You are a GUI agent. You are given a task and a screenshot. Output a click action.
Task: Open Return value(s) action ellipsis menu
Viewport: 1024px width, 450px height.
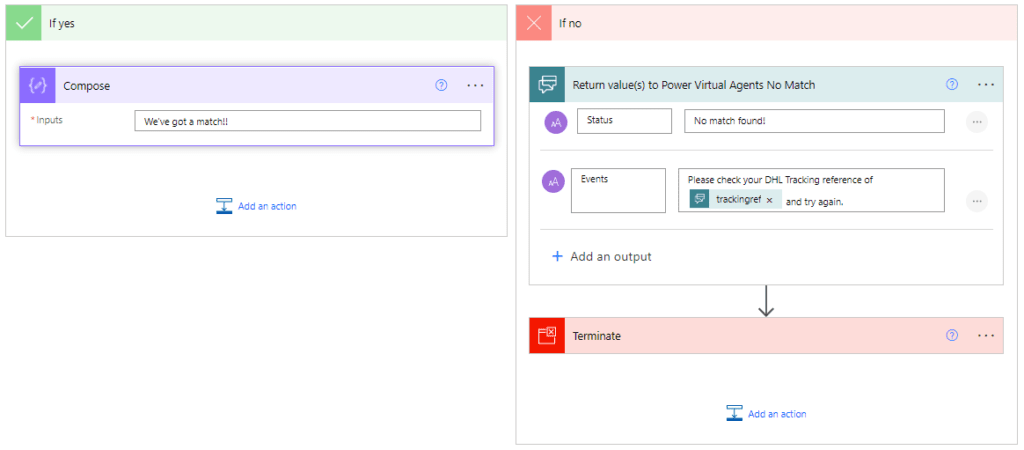pos(986,85)
